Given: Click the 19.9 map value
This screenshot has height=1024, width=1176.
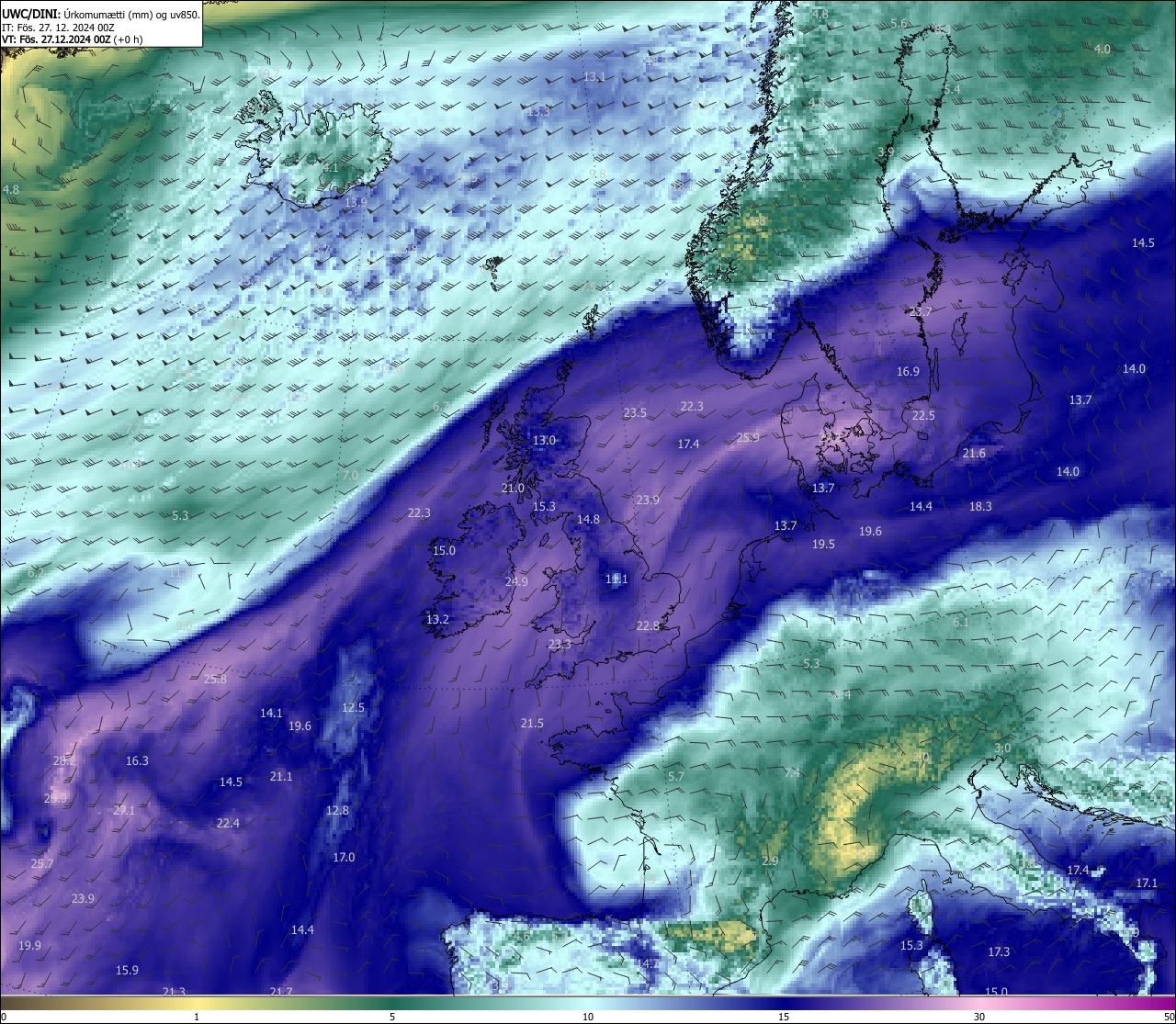Looking at the screenshot, I should (29, 945).
